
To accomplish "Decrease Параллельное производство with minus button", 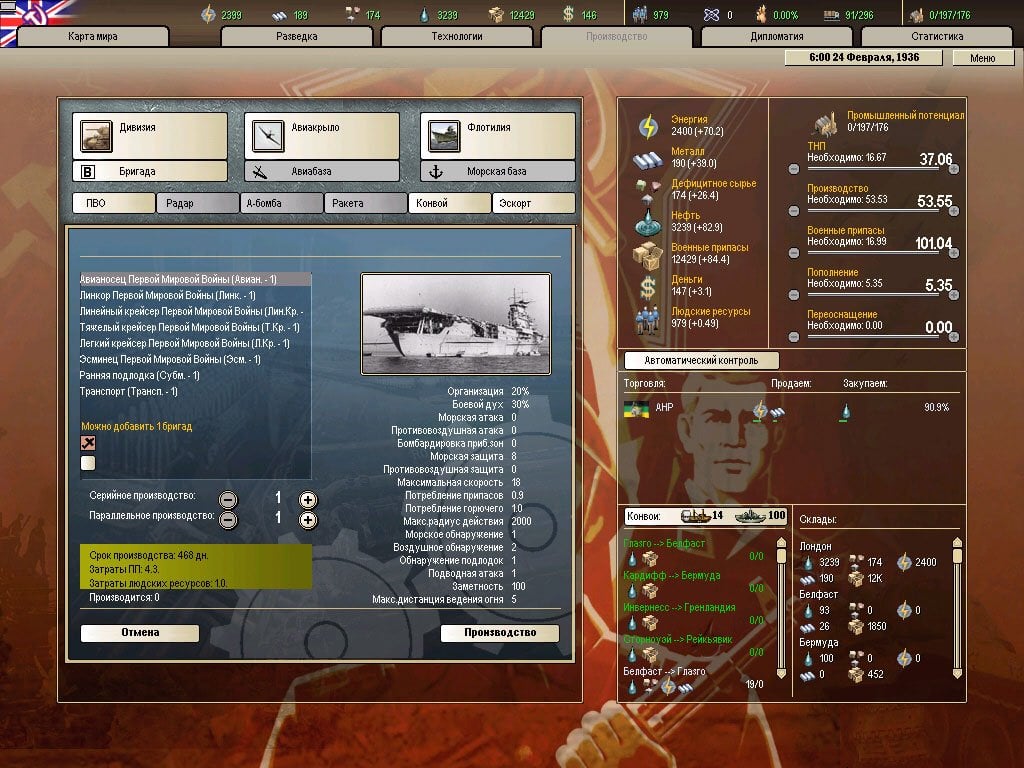I will tap(229, 520).
